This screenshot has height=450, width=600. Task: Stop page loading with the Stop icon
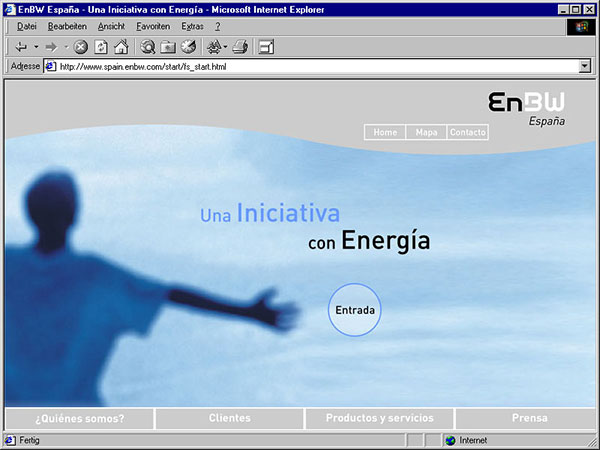pos(81,47)
